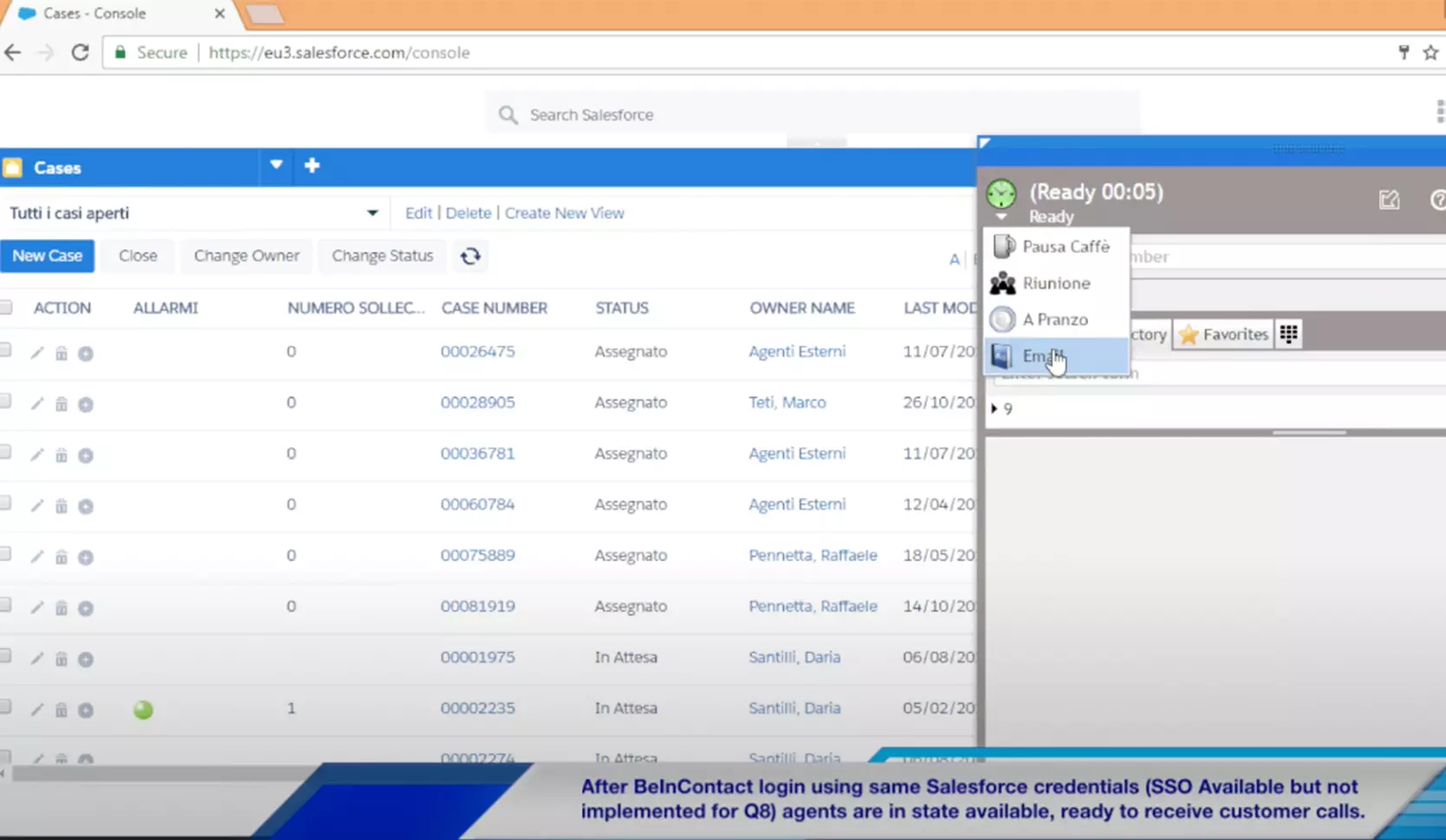Check the box for case 00002235
Image resolution: width=1446 pixels, height=840 pixels.
(x=5, y=707)
